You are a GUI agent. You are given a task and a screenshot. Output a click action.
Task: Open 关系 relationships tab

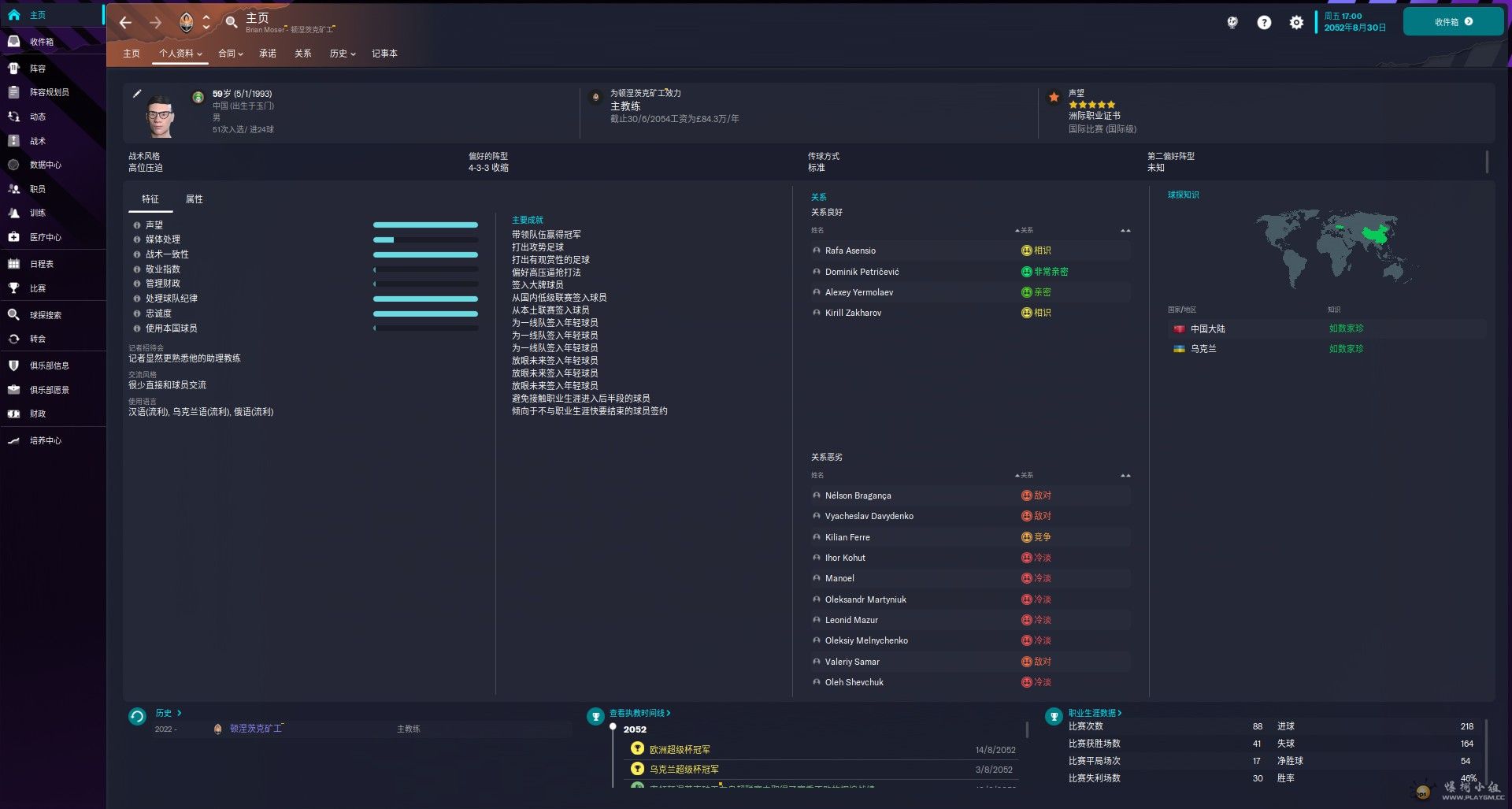[303, 54]
